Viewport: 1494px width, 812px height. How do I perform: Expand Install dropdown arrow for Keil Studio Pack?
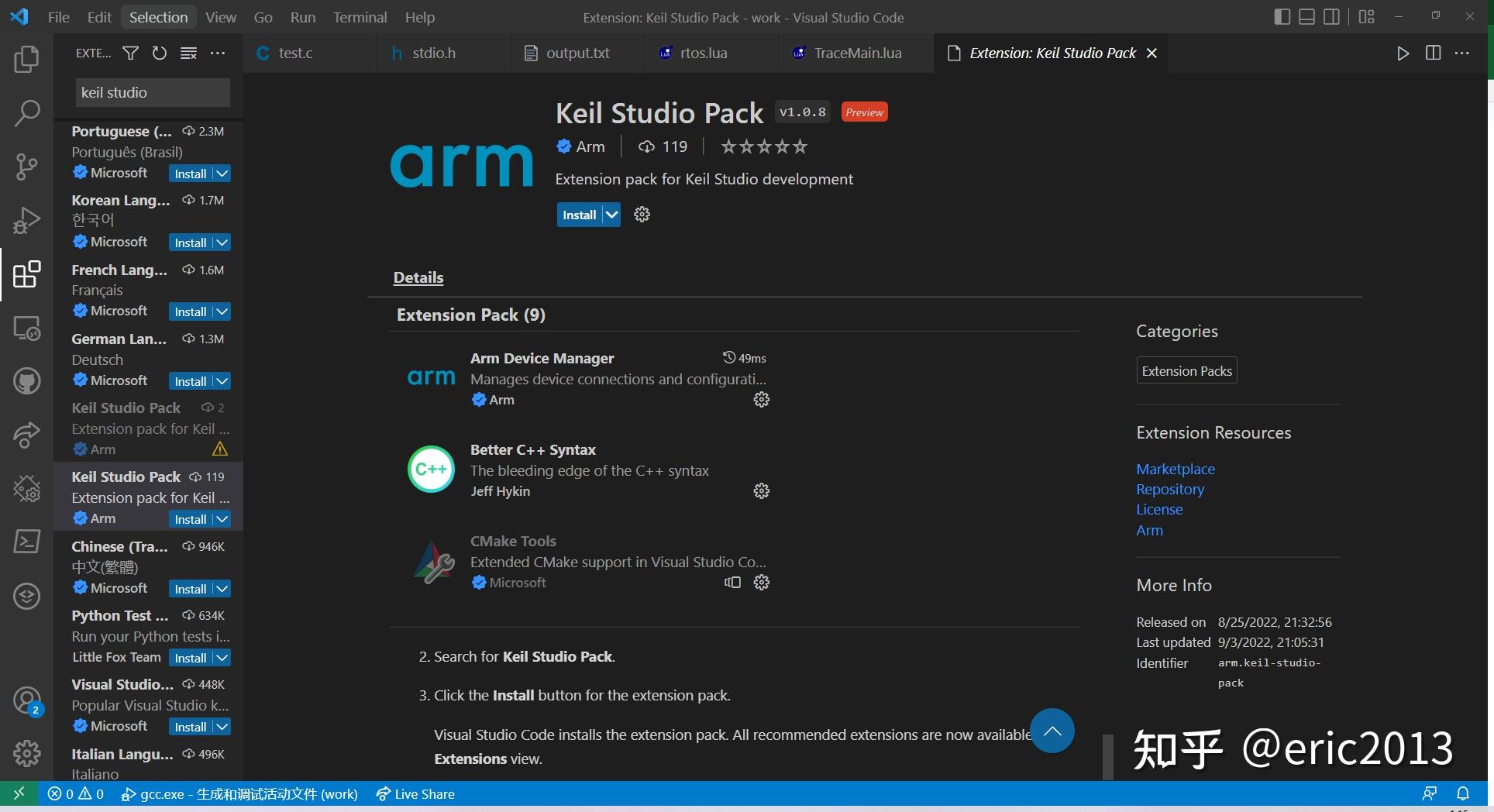click(x=611, y=215)
